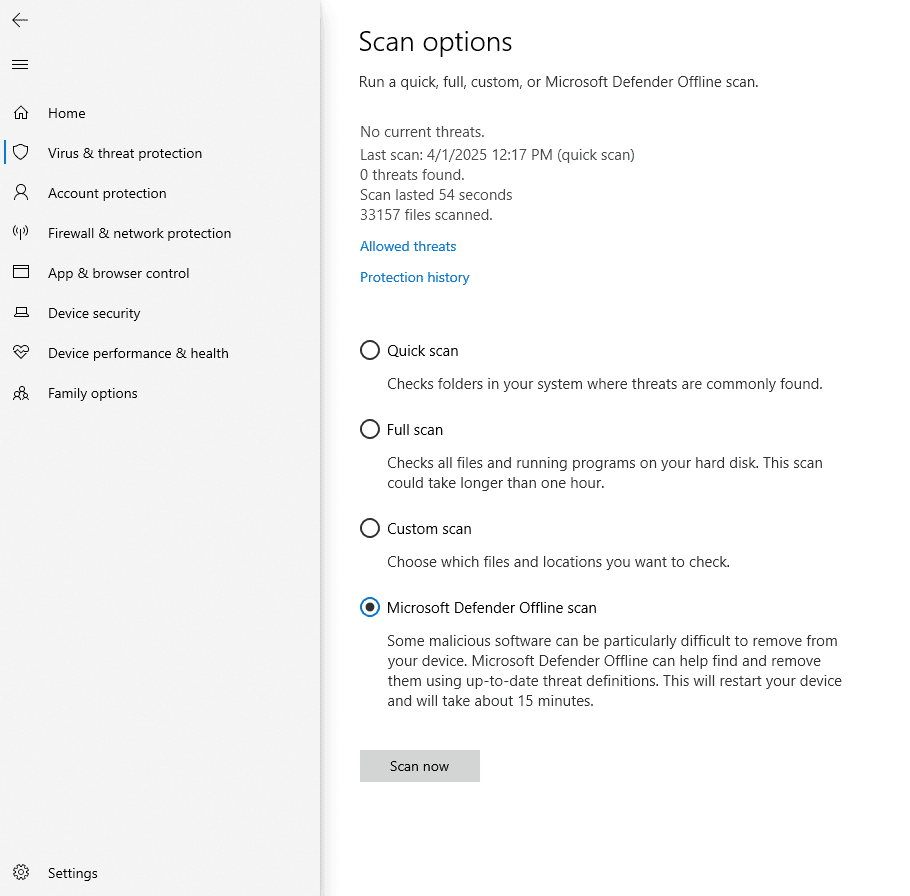This screenshot has height=896, width=910.
Task: Open Device security section
Action: point(94,313)
